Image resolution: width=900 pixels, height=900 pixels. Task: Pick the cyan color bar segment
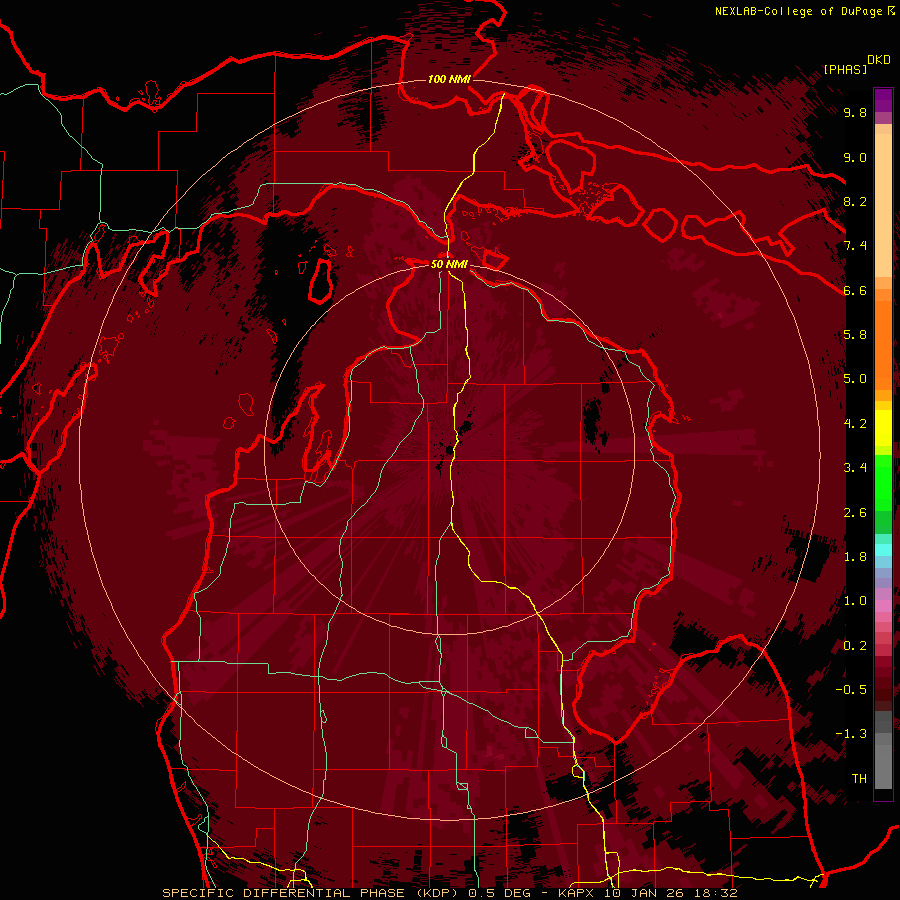pos(883,550)
